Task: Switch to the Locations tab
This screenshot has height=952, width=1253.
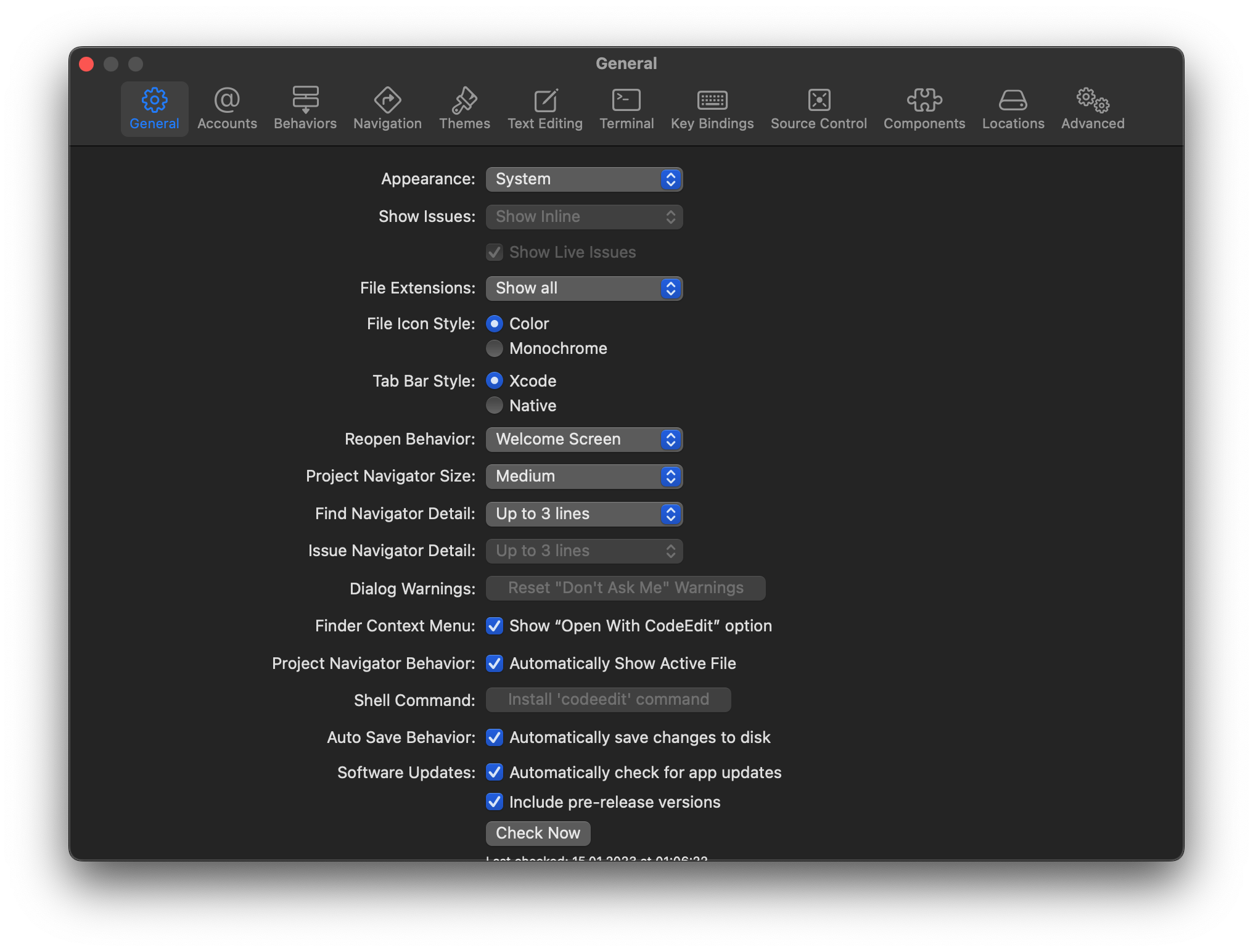Action: tap(1013, 110)
